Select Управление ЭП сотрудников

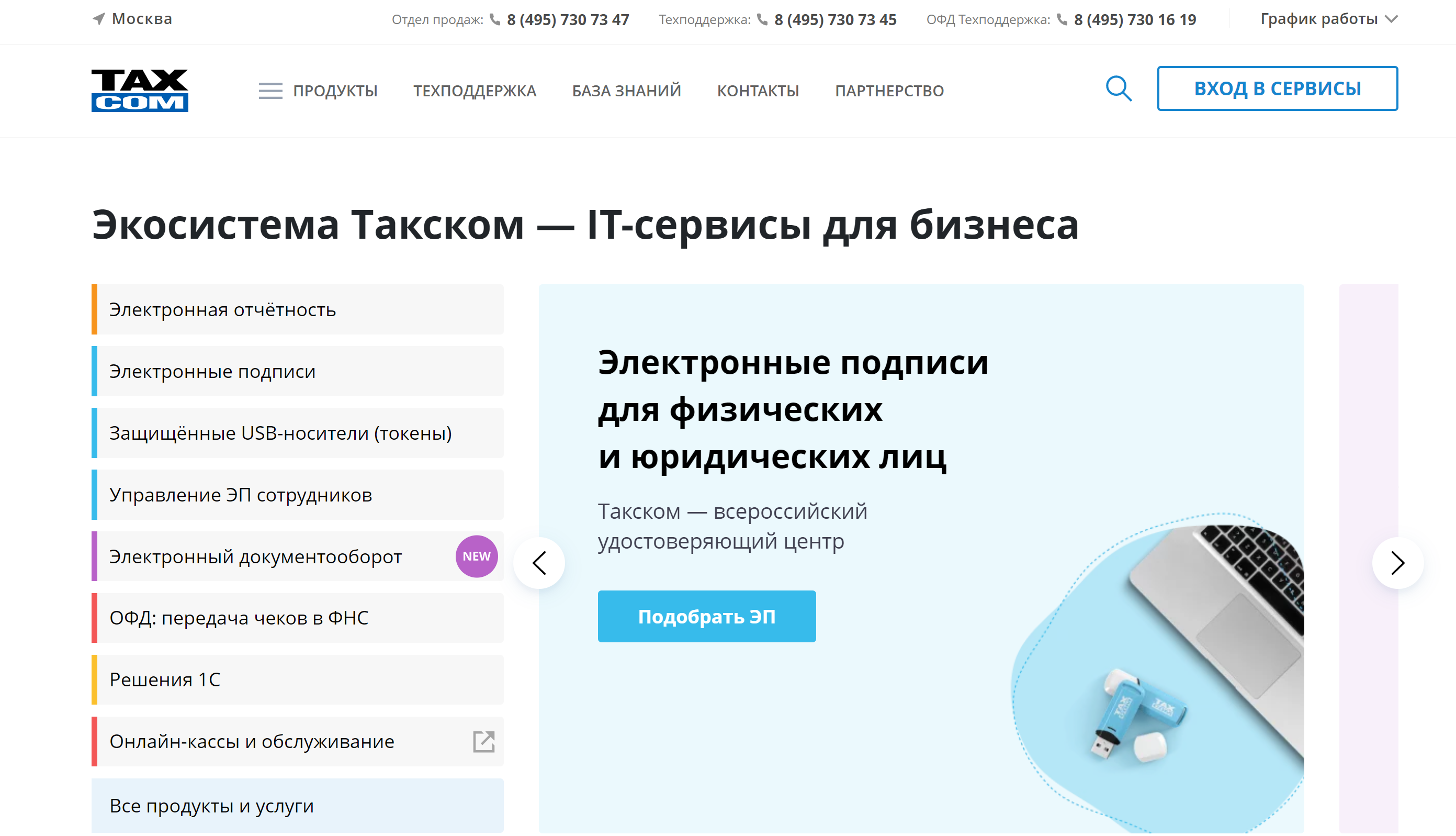(x=297, y=495)
